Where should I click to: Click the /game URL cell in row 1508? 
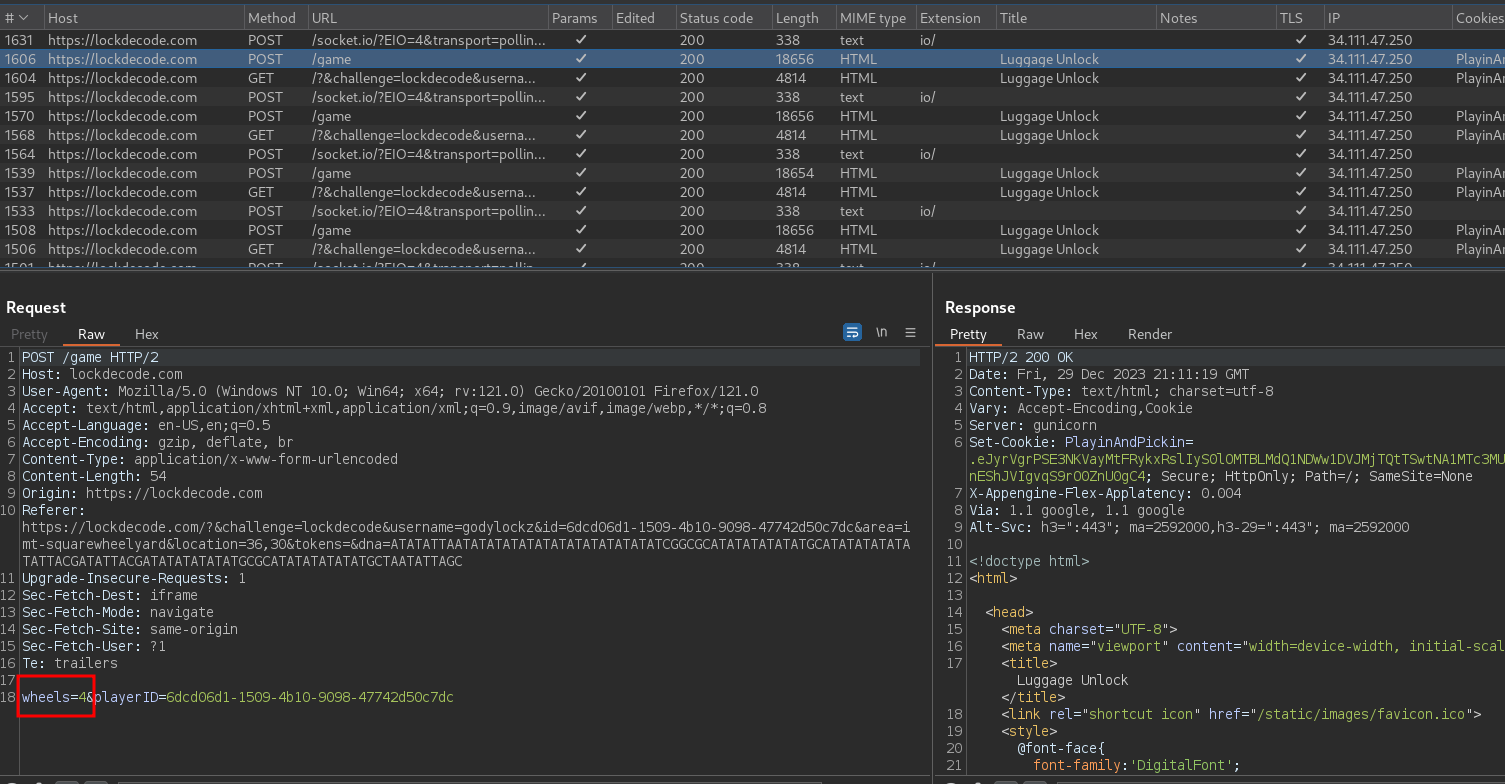[x=329, y=230]
